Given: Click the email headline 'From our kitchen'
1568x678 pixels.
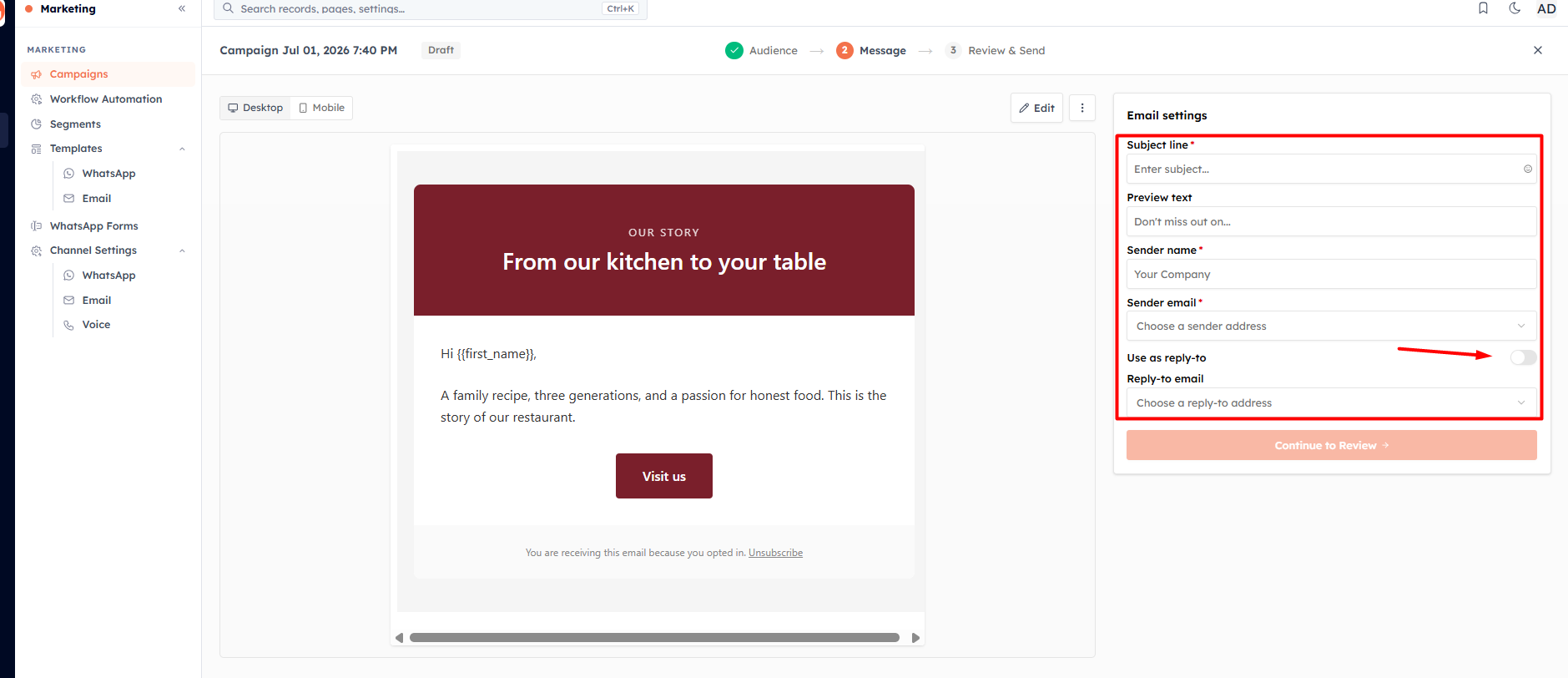Looking at the screenshot, I should [x=664, y=262].
